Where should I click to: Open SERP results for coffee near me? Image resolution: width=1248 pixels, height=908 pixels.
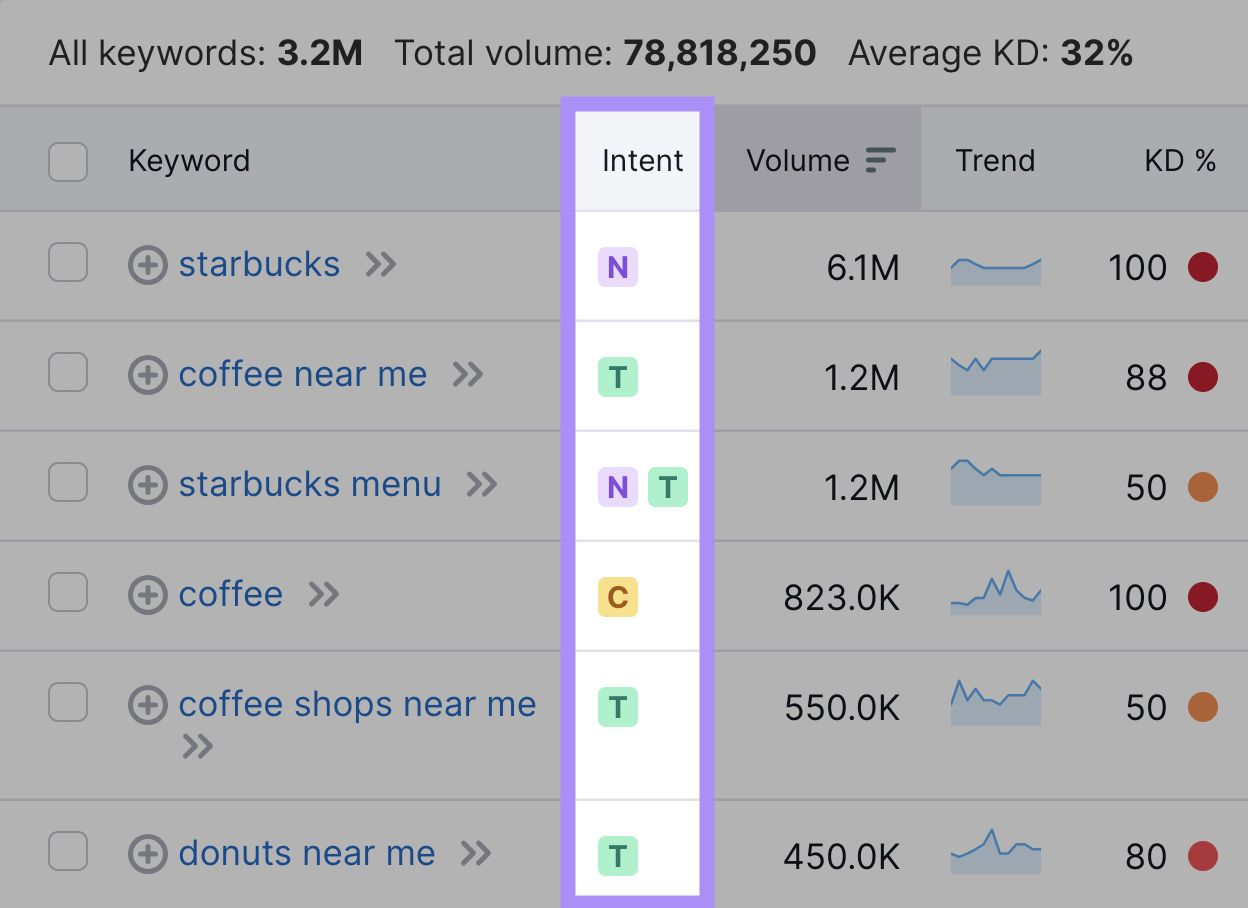pyautogui.click(x=468, y=375)
